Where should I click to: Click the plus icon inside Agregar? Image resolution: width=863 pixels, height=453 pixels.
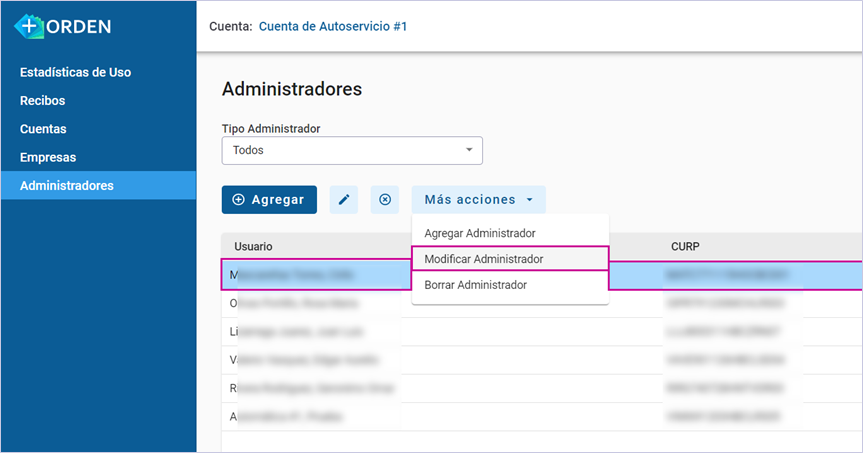238,200
